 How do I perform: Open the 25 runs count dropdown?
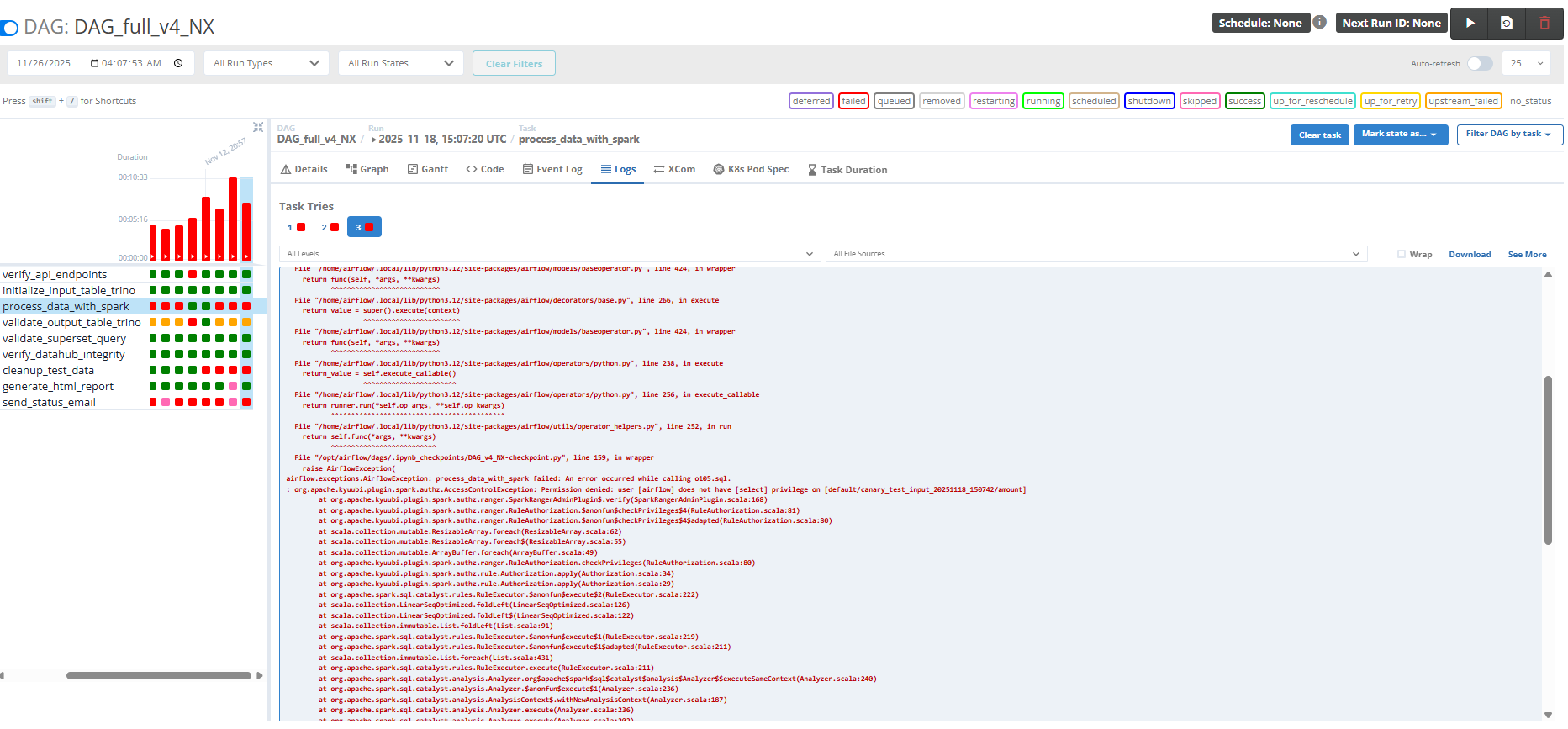tap(1526, 63)
